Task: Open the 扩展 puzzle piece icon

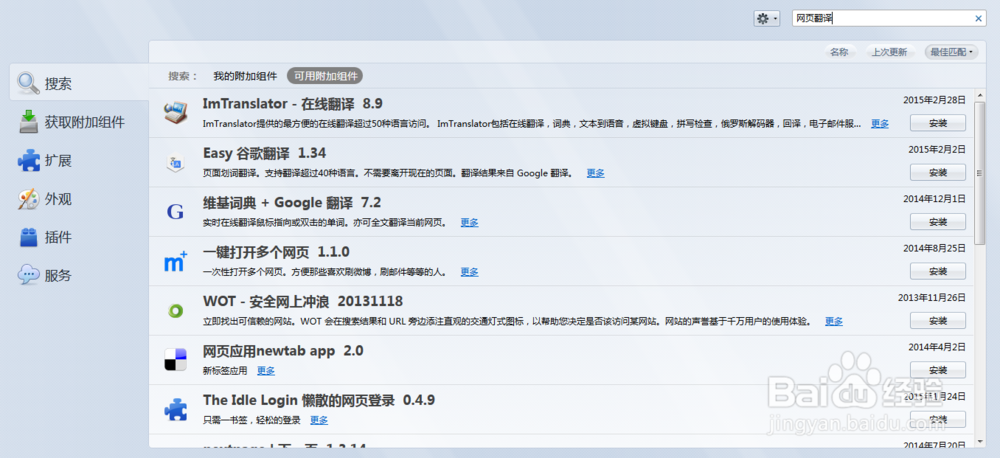Action: (x=29, y=160)
